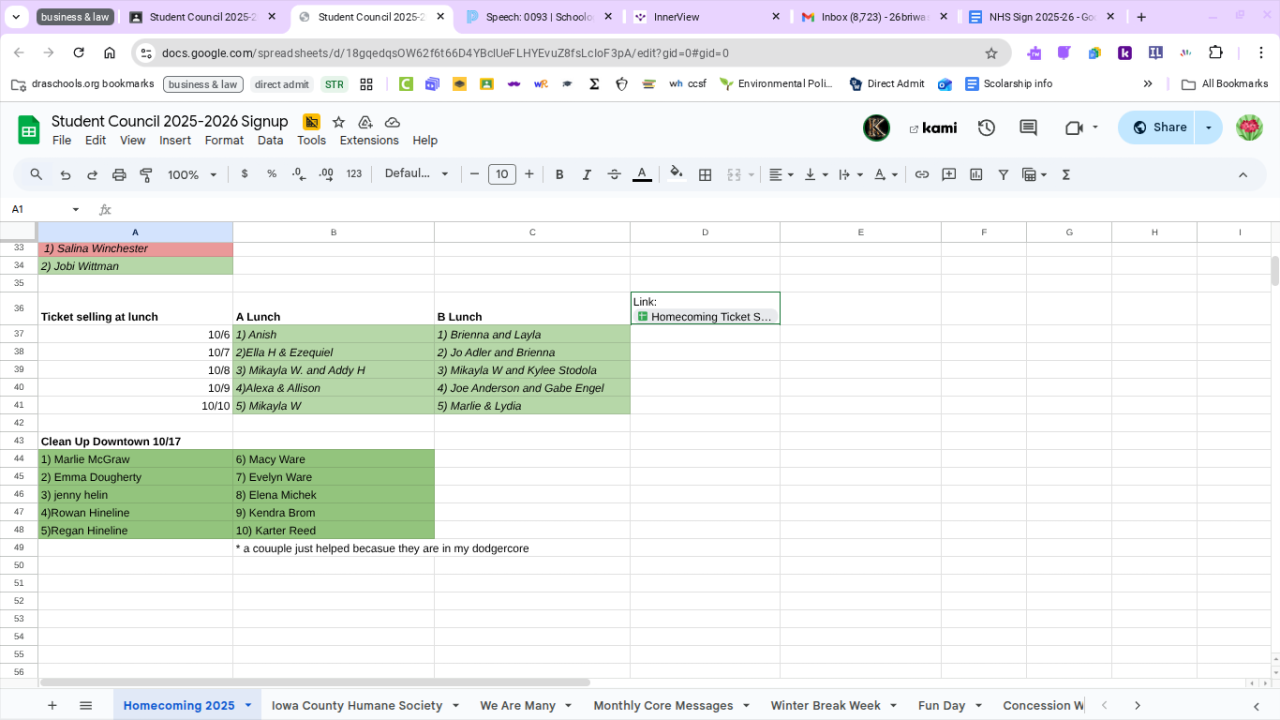The image size is (1280, 720).
Task: Open the Homecoming Ticket linked chip
Action: pos(706,317)
